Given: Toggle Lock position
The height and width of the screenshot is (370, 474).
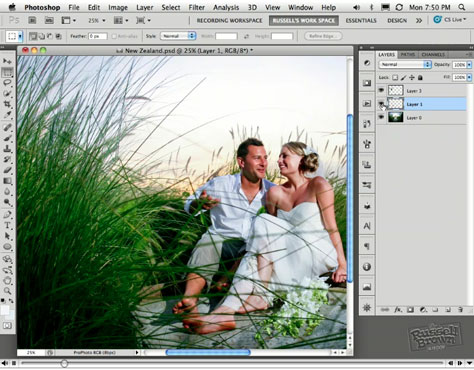Looking at the screenshot, I should click(x=412, y=77).
